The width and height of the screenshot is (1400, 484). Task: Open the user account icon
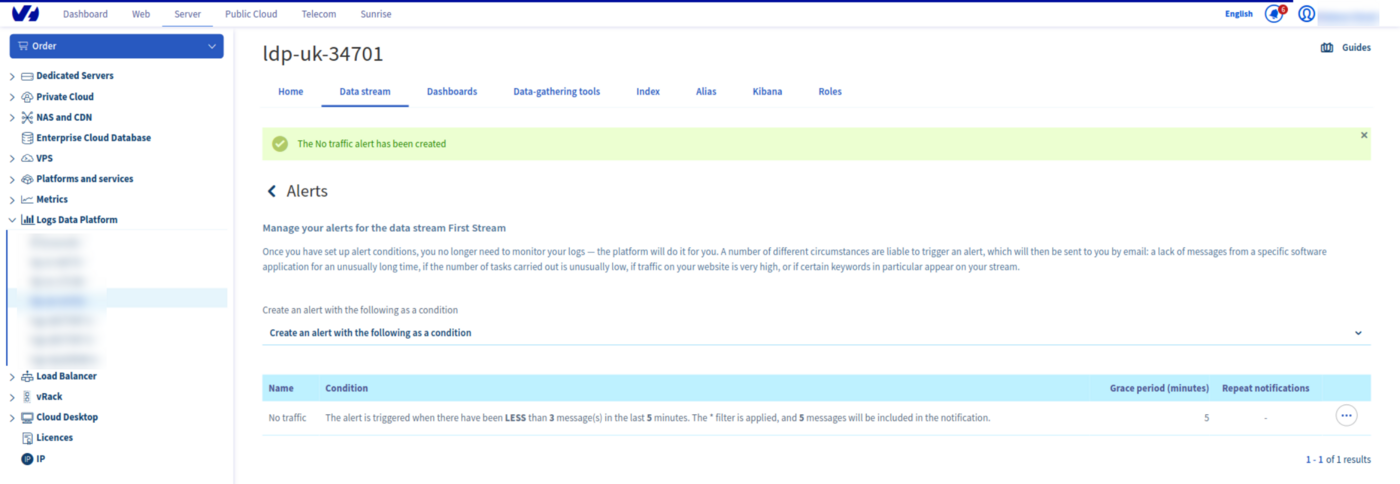tap(1306, 14)
